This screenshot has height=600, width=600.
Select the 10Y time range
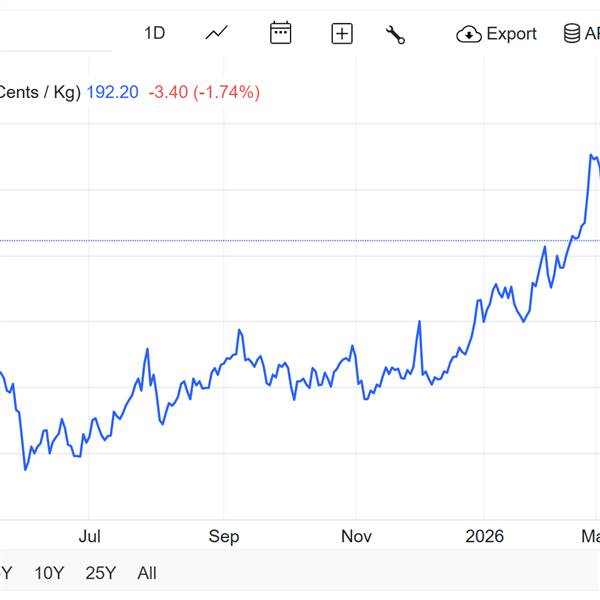coord(49,573)
